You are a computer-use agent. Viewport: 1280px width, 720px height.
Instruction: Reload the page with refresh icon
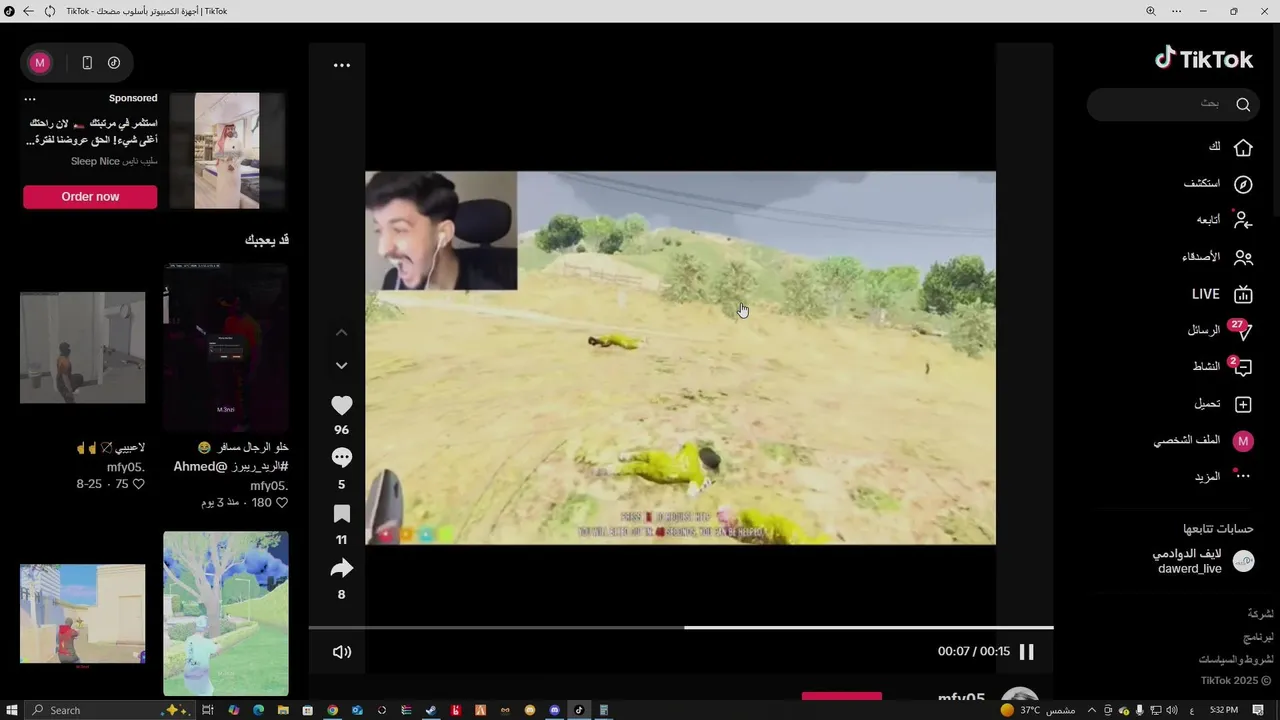(50, 11)
